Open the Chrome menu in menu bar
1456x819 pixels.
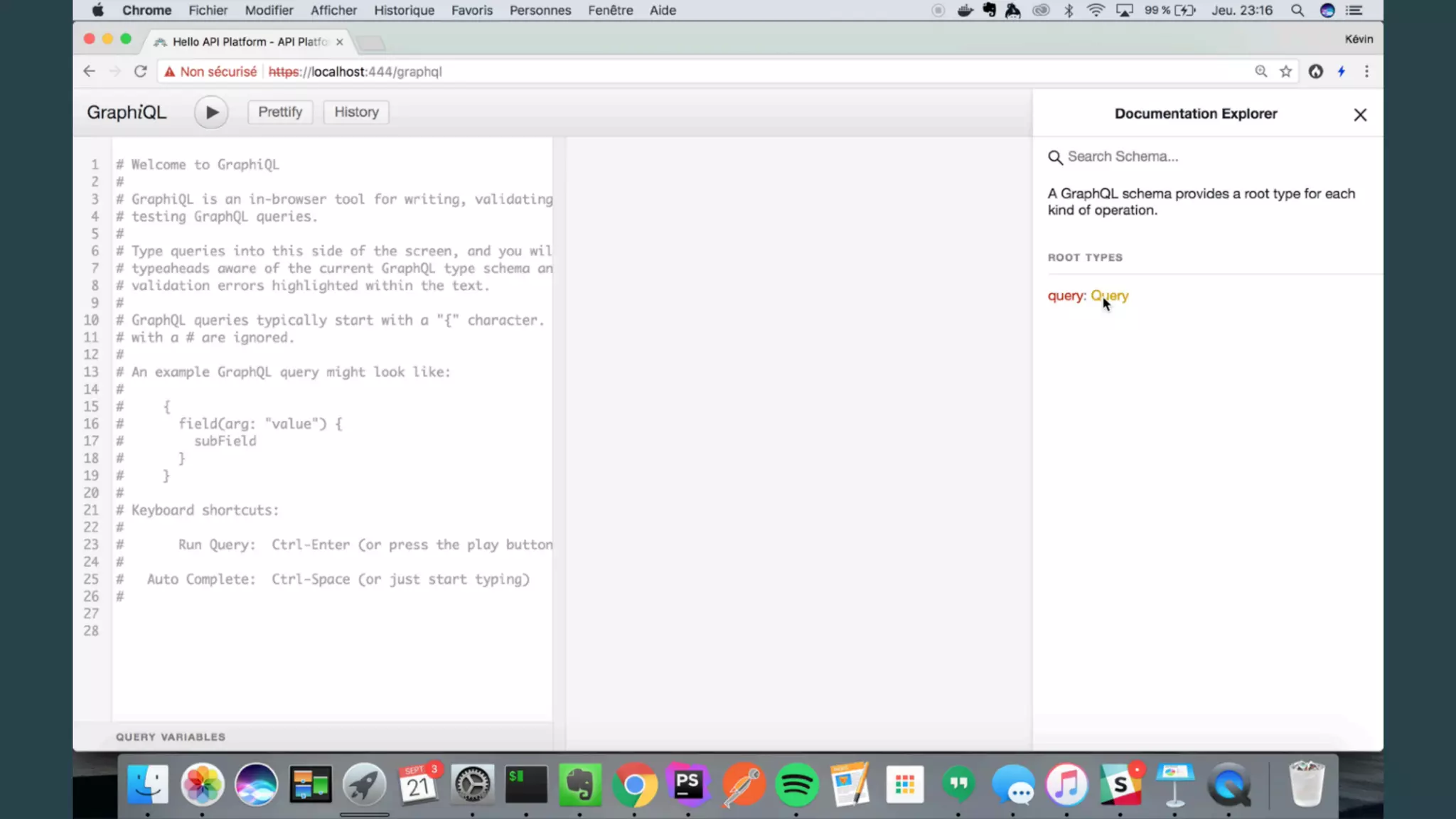pos(146,10)
